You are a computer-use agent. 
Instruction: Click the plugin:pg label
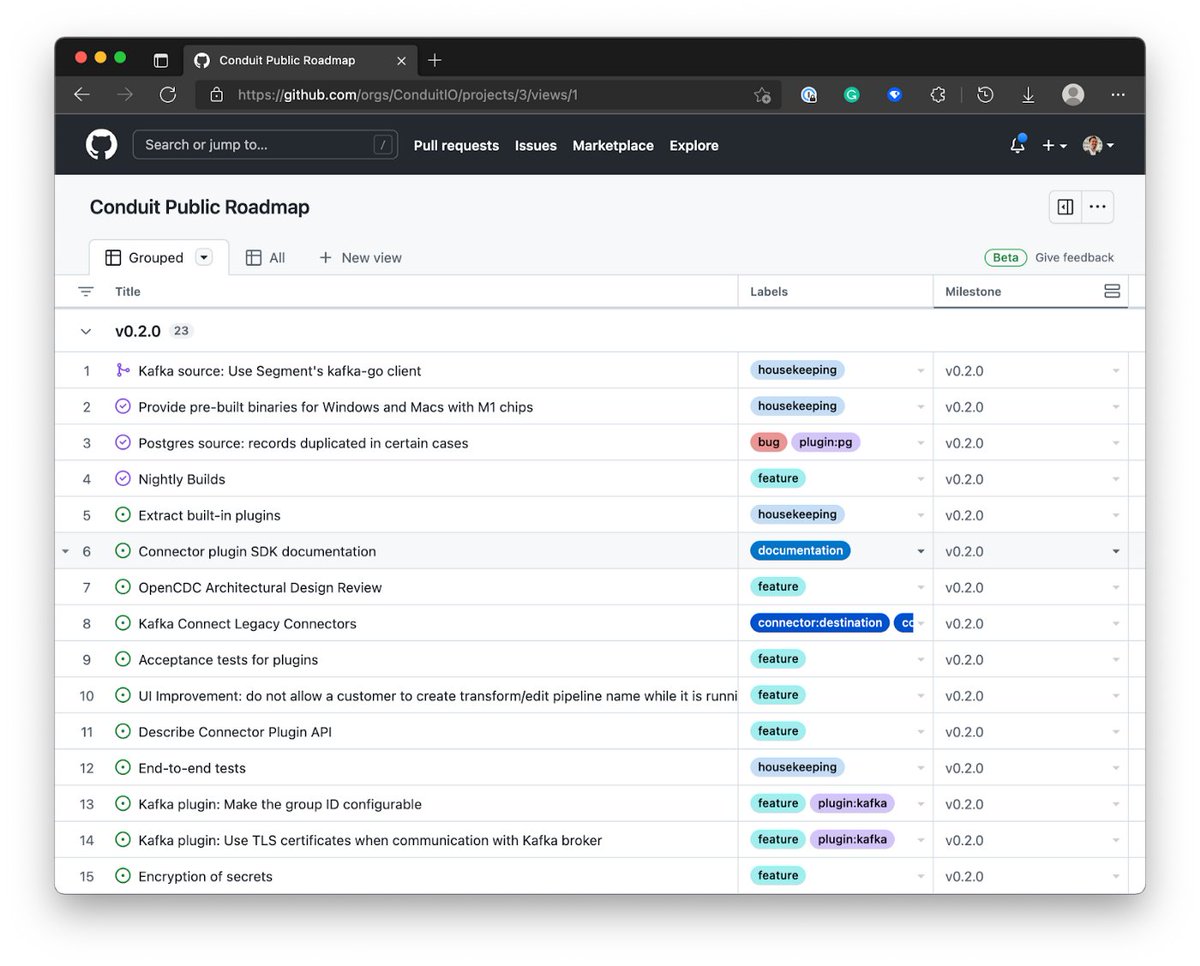coord(826,442)
